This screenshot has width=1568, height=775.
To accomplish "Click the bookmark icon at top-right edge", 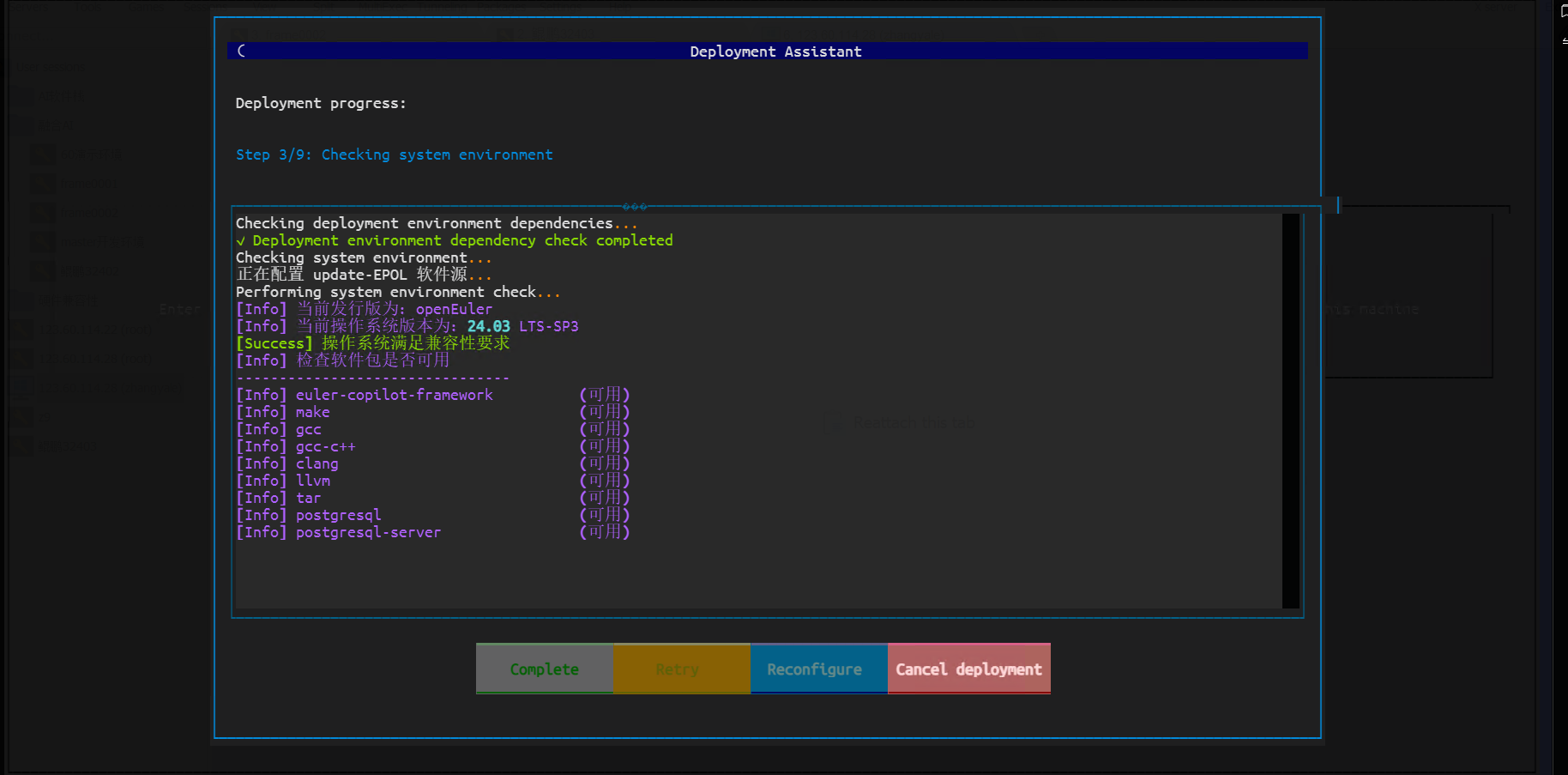I will click(1564, 12).
